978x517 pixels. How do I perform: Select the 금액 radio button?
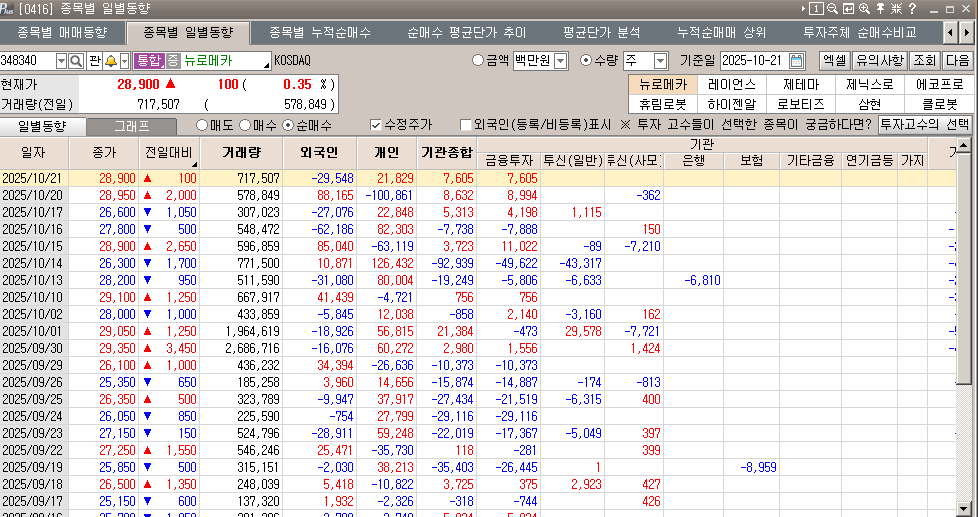click(478, 60)
